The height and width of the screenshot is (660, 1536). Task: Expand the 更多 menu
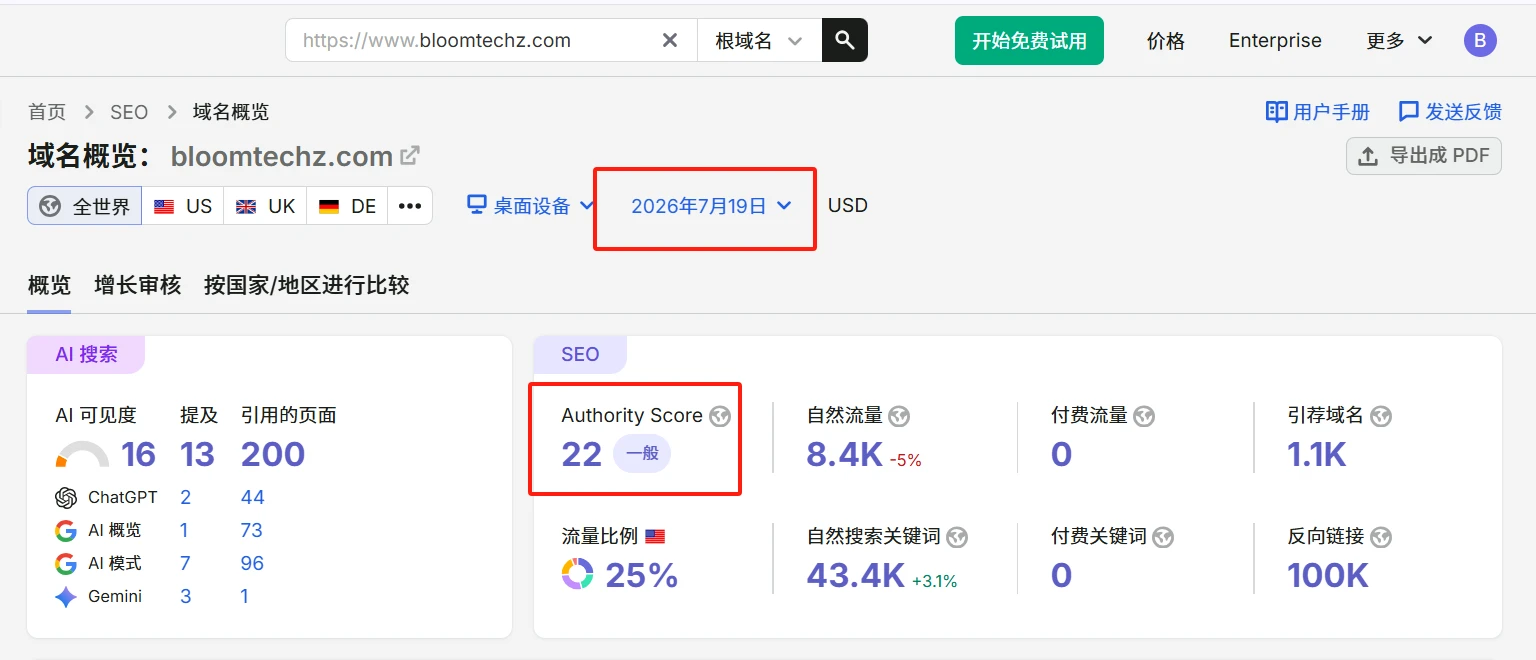1399,41
